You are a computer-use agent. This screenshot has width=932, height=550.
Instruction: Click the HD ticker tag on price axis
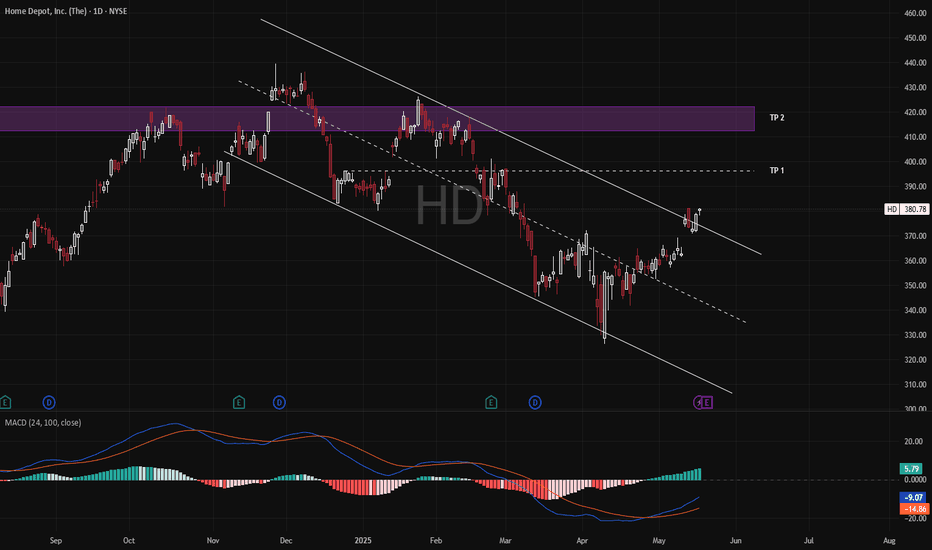pos(892,209)
